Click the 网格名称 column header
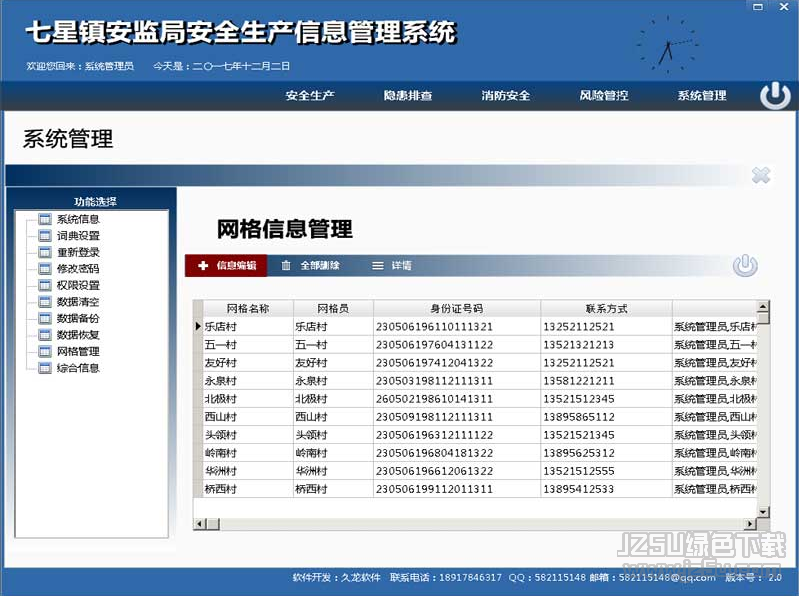 [248, 308]
